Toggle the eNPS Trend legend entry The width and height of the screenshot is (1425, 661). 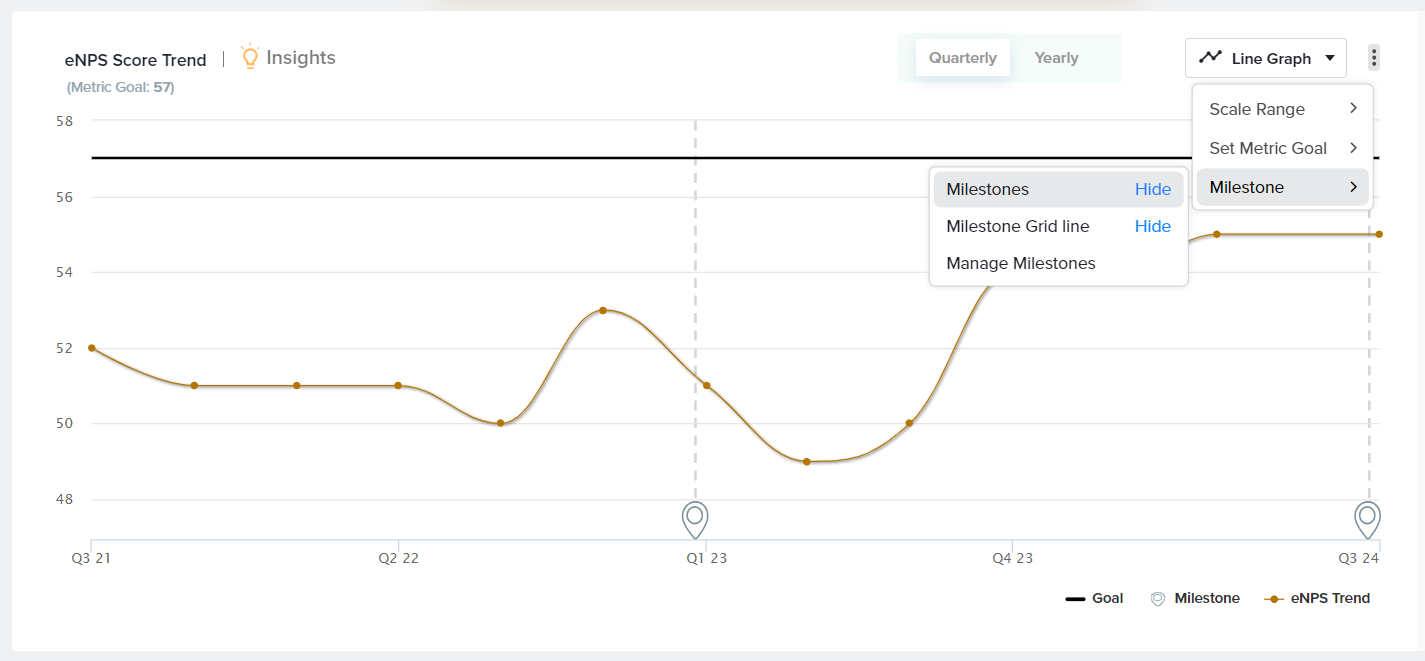pos(1317,598)
